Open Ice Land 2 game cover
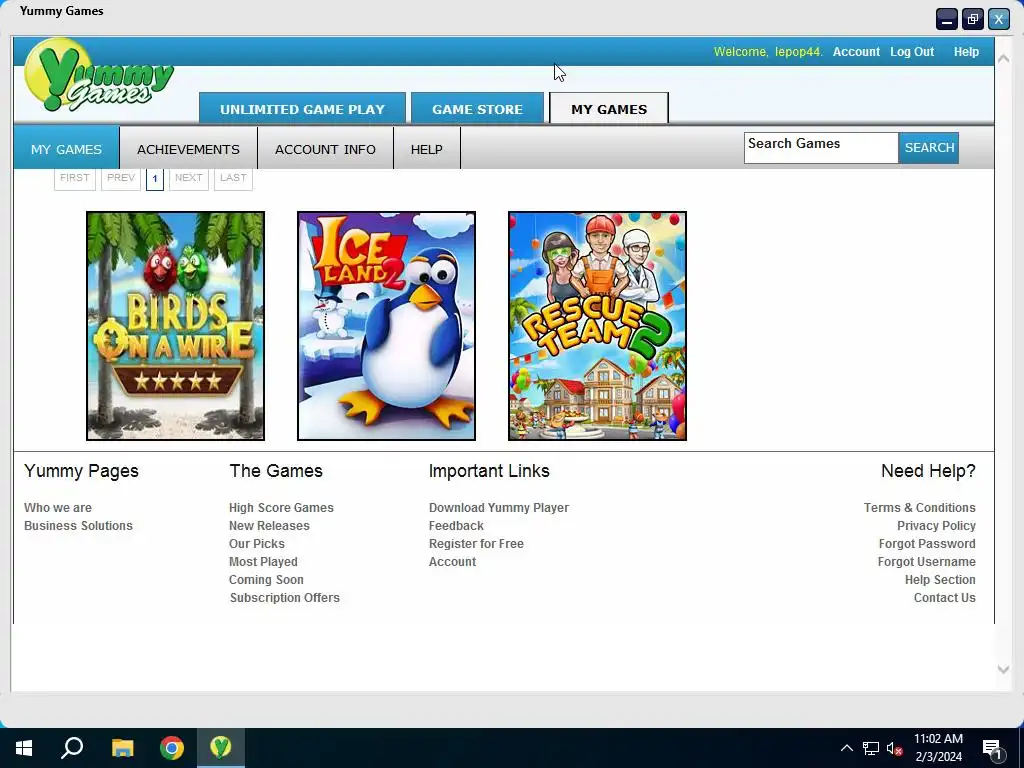Viewport: 1024px width, 768px height. (387, 326)
